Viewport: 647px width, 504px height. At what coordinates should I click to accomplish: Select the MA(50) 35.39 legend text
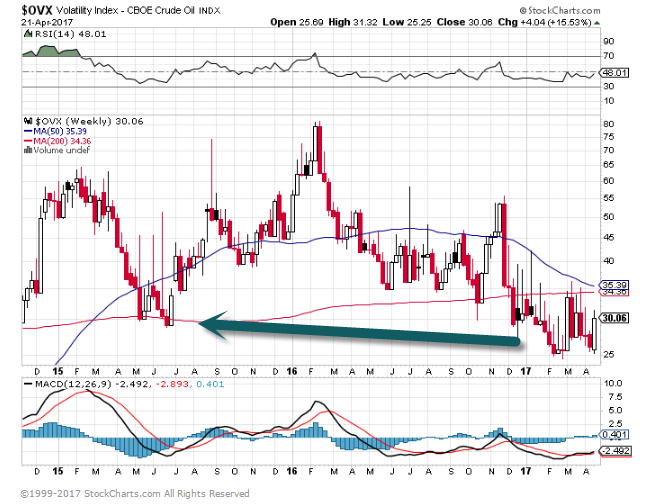point(60,131)
